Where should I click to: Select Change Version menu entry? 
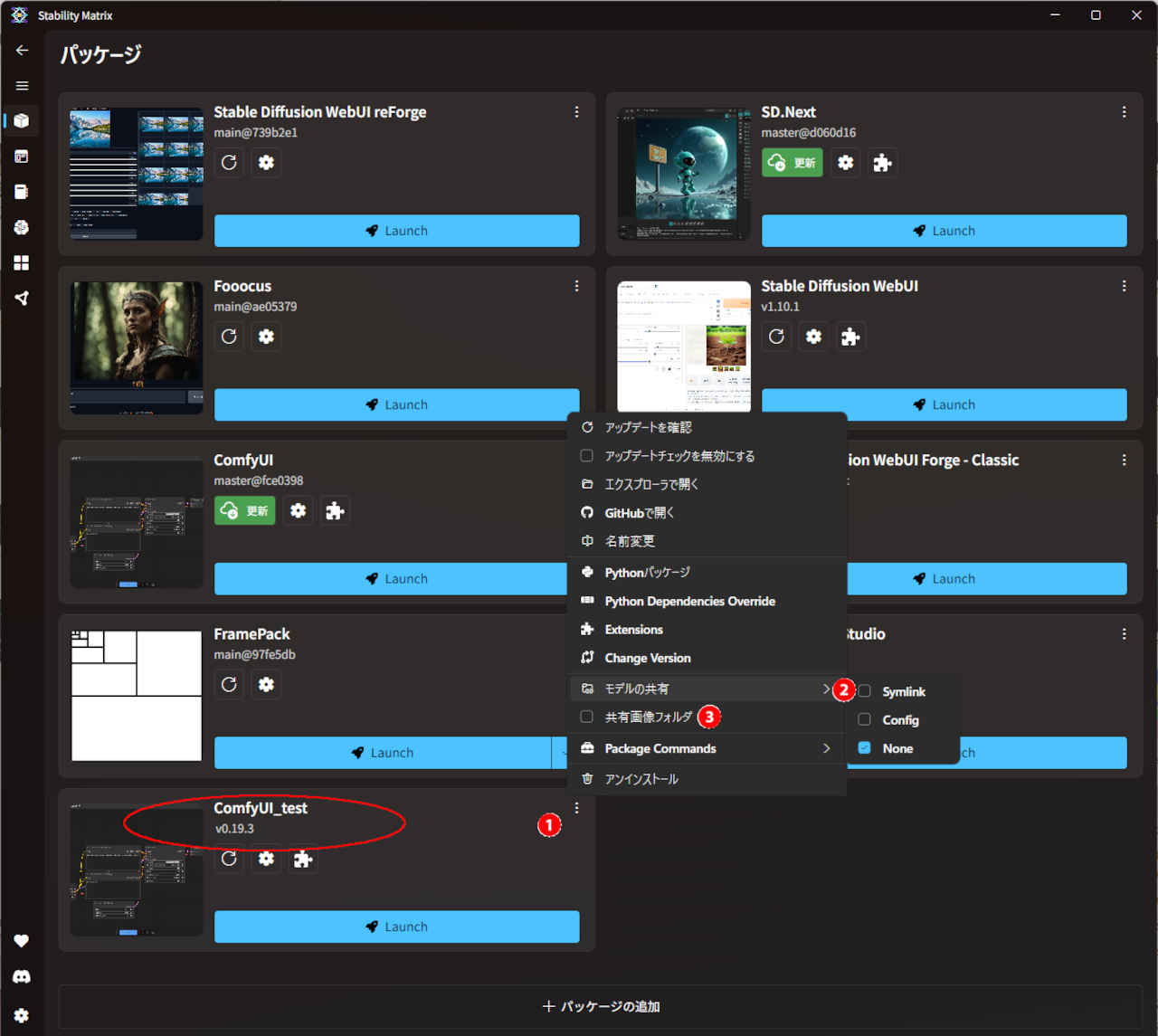(707, 658)
